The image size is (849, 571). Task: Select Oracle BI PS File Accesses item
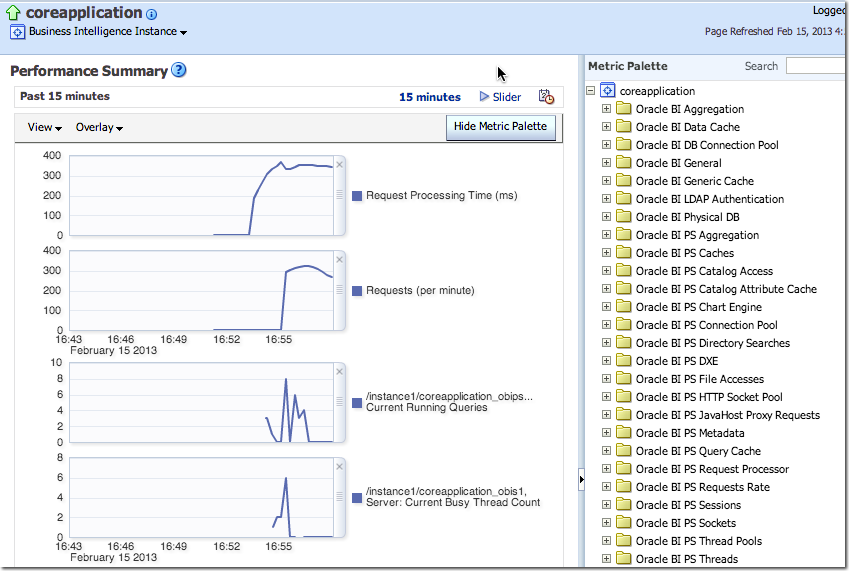700,379
